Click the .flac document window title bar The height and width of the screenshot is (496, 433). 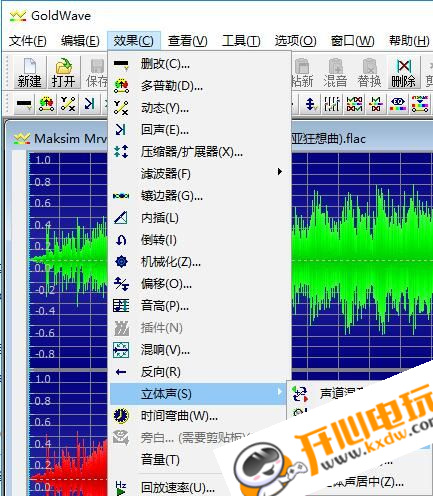click(x=220, y=138)
